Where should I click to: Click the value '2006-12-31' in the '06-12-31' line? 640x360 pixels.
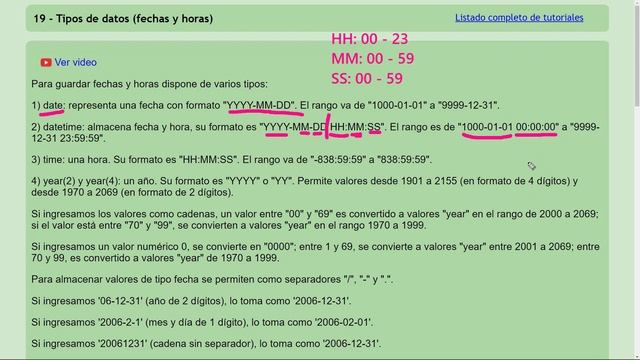tap(321, 301)
